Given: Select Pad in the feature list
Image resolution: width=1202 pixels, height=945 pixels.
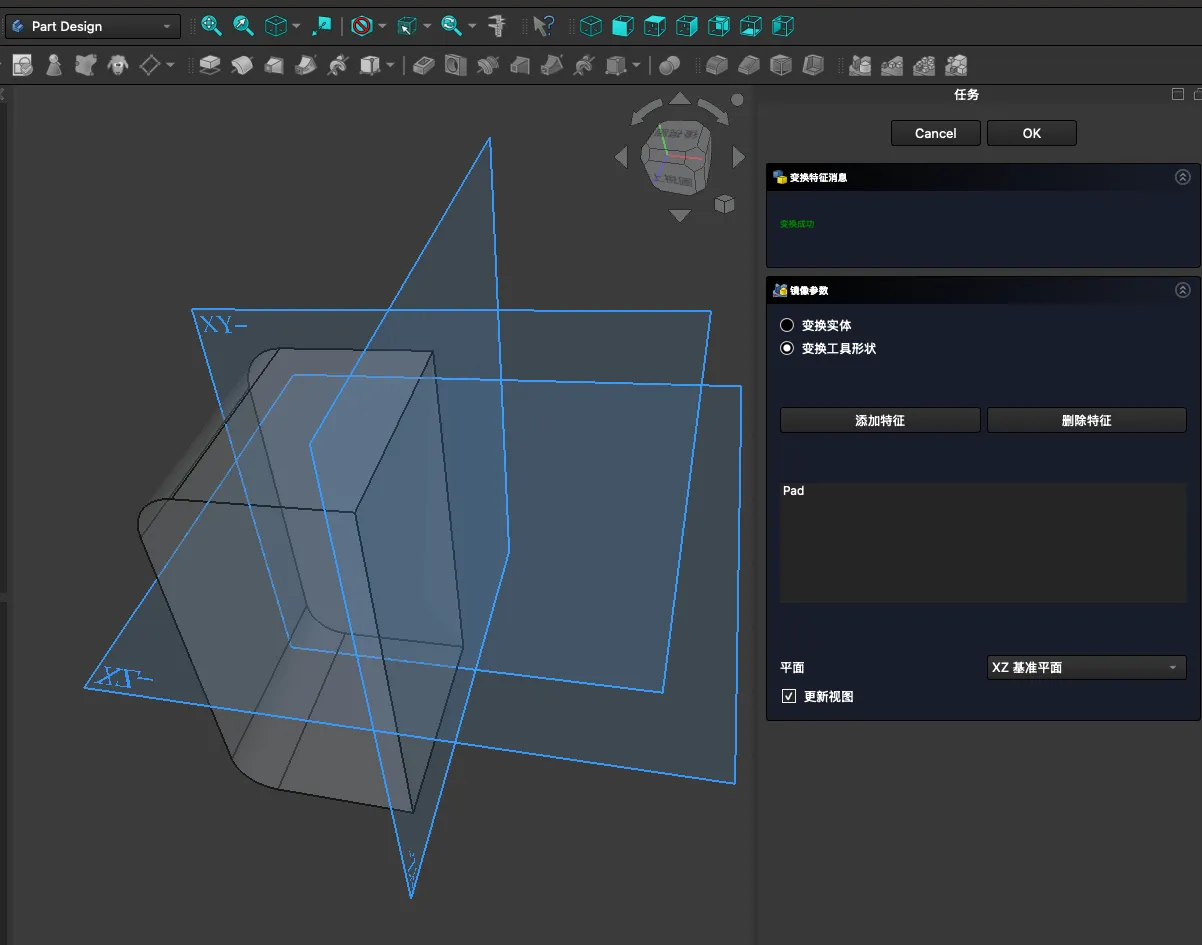Looking at the screenshot, I should point(794,491).
